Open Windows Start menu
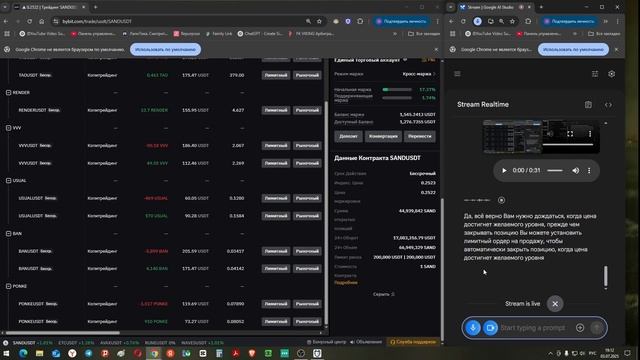This screenshot has width=640, height=360. tap(6, 353)
